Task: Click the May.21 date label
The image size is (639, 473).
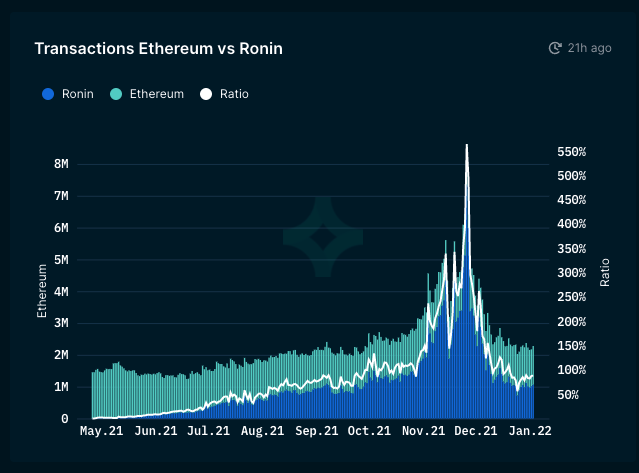Action: click(x=101, y=431)
